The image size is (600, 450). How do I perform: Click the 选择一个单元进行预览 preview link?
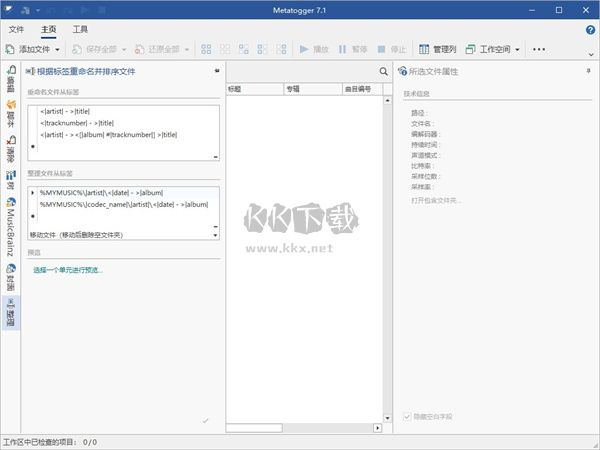(x=68, y=270)
